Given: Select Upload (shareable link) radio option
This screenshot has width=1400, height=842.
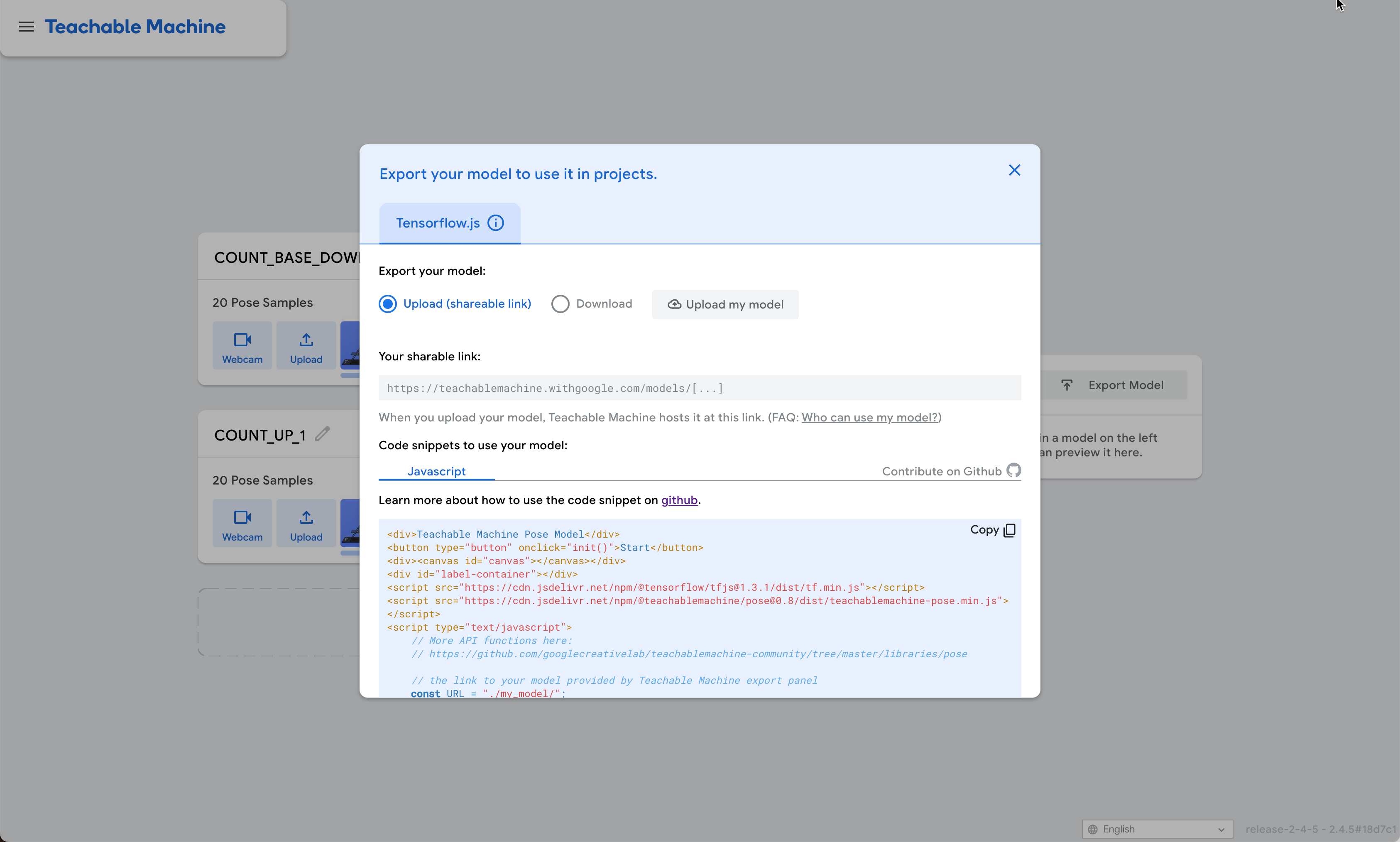Looking at the screenshot, I should point(388,304).
